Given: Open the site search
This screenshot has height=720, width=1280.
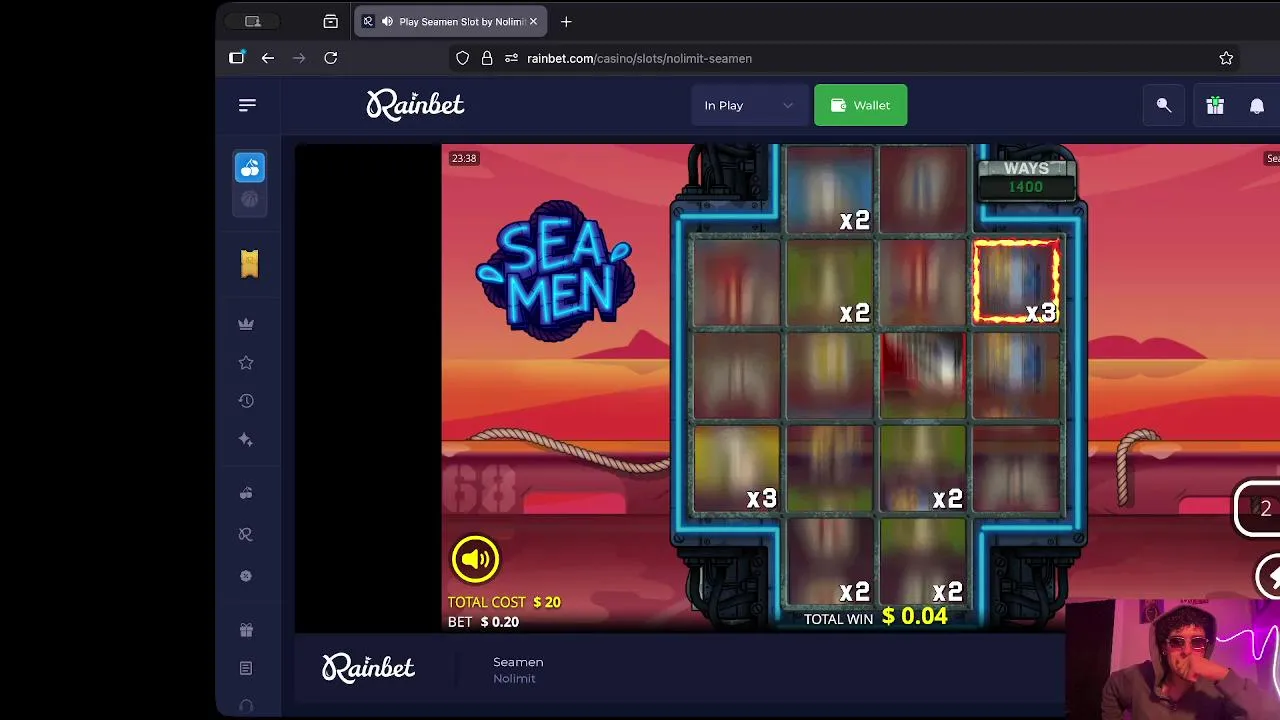Looking at the screenshot, I should [x=1164, y=105].
